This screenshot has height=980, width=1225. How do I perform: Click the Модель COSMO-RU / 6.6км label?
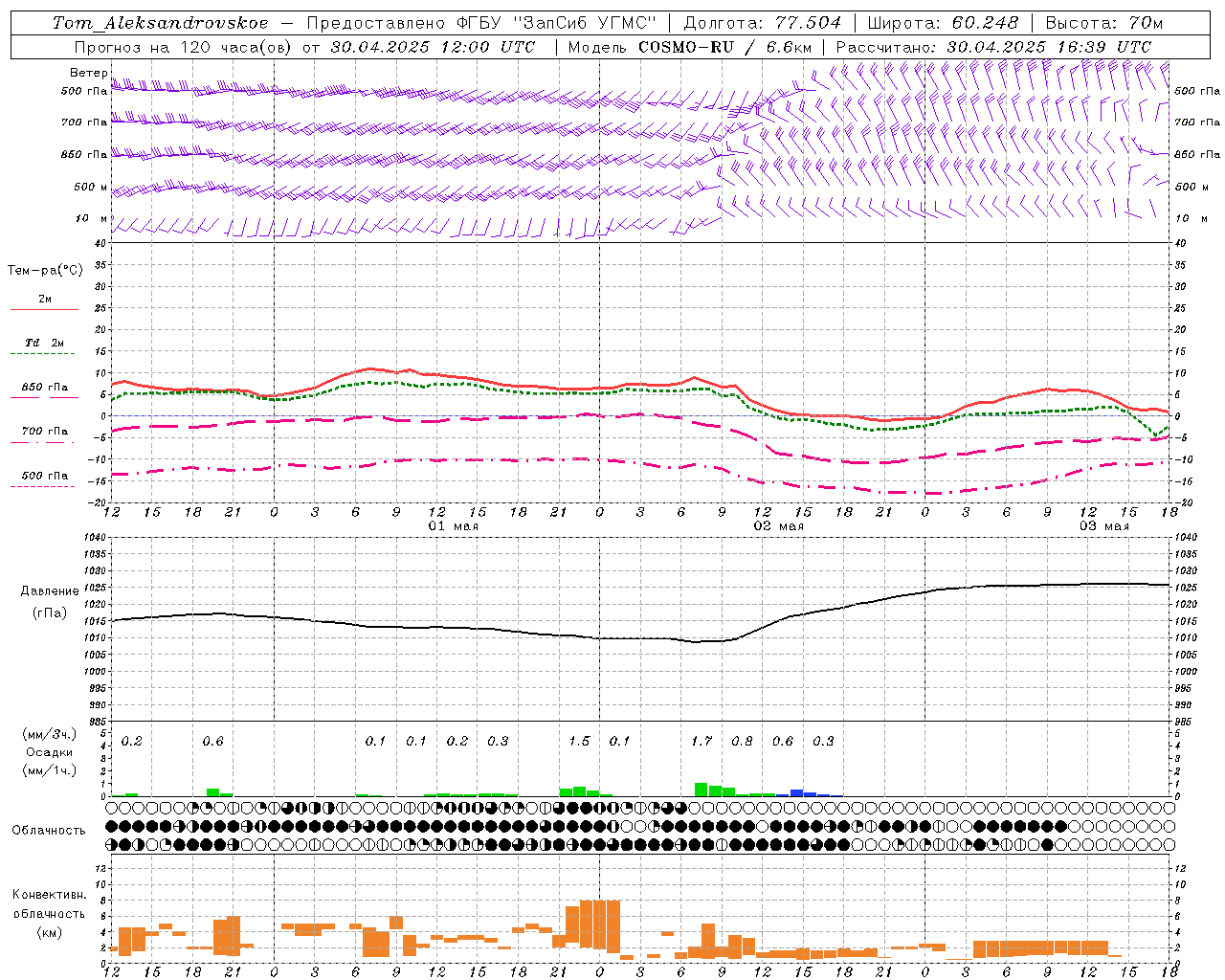690,47
